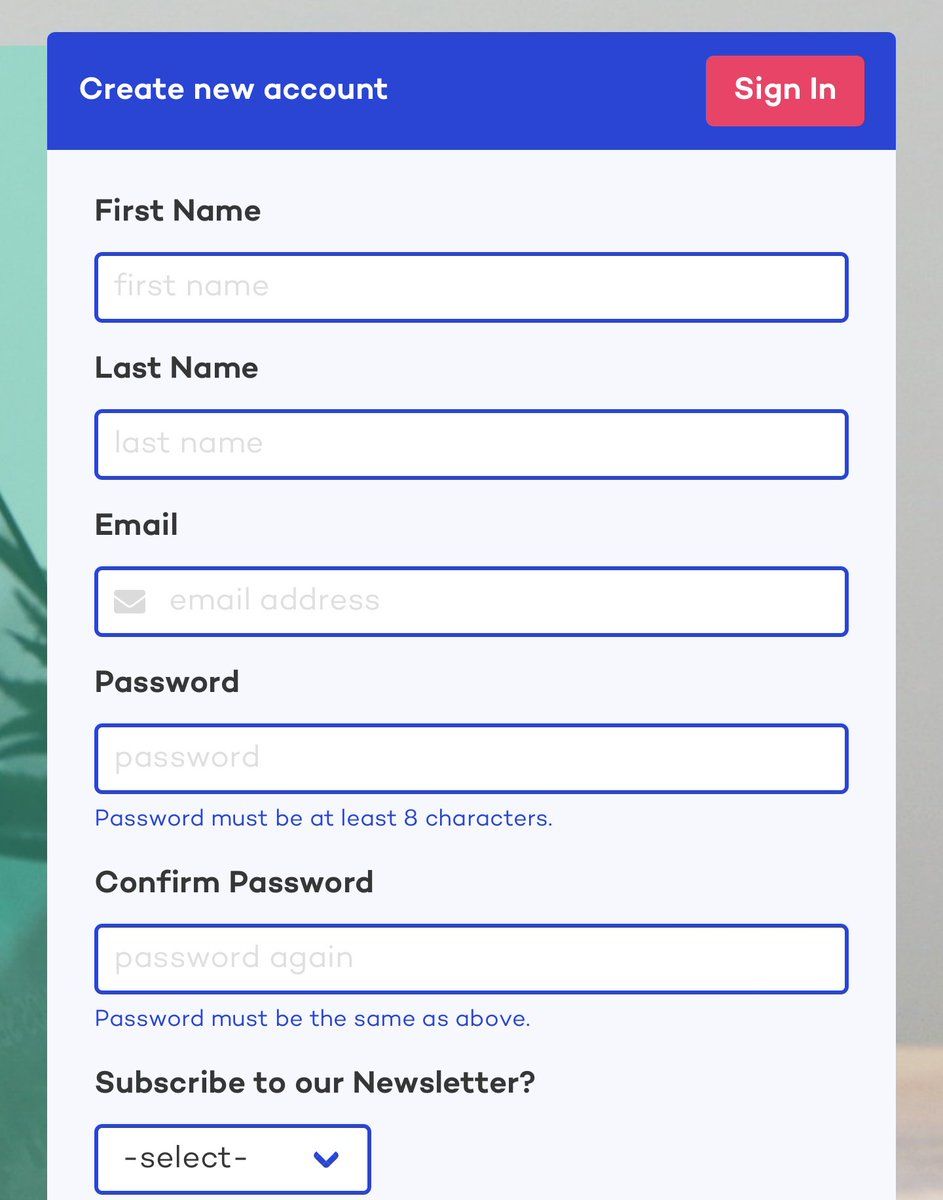Click the Last Name label
Image resolution: width=943 pixels, height=1200 pixels.
coord(177,368)
